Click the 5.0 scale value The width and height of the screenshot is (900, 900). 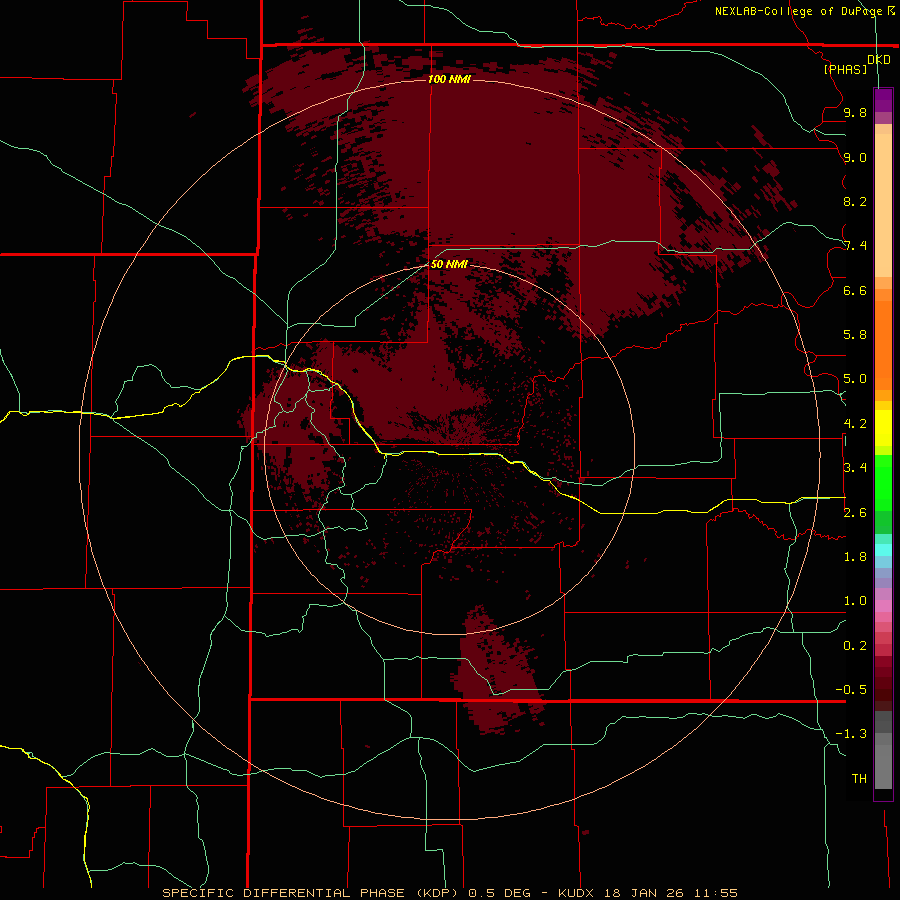coord(855,379)
